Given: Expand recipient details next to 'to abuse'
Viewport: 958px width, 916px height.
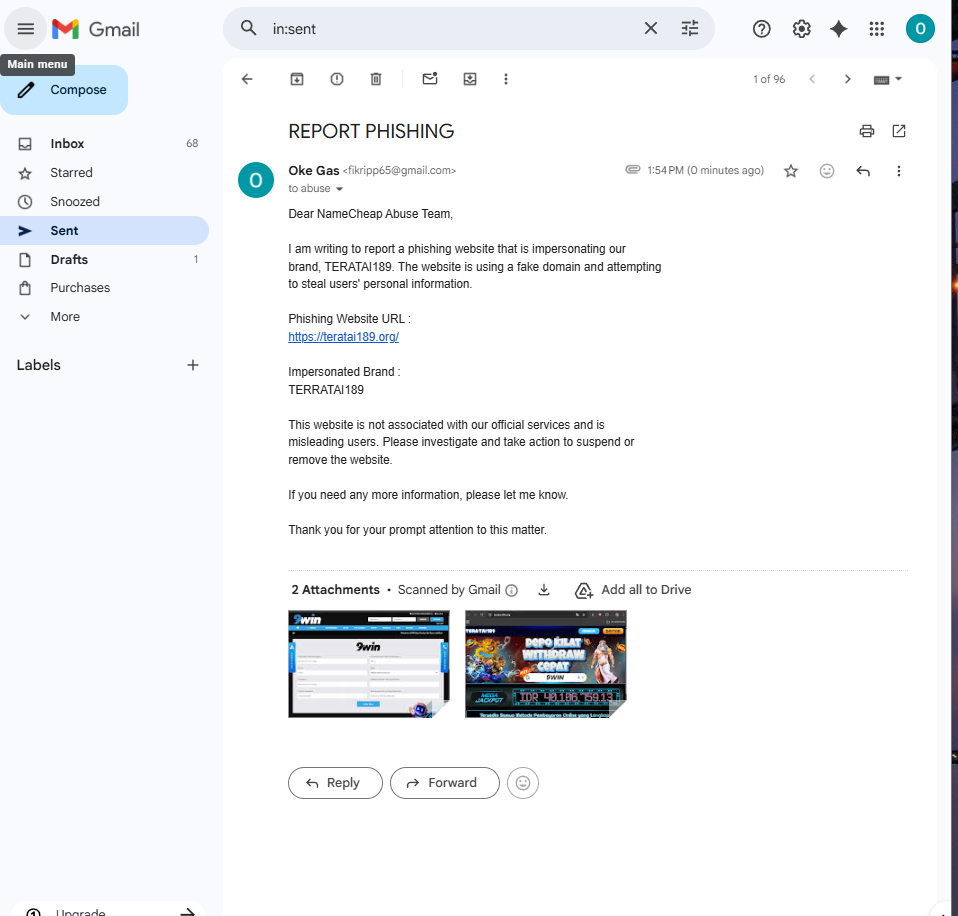Looking at the screenshot, I should pyautogui.click(x=340, y=189).
